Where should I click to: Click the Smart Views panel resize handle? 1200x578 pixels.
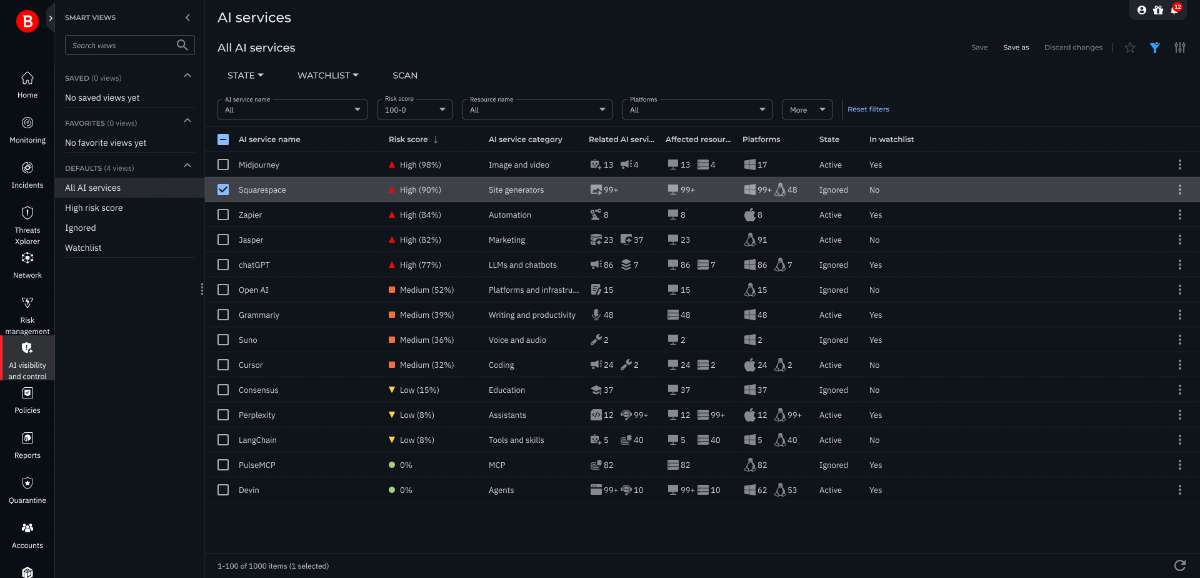pyautogui.click(x=203, y=289)
